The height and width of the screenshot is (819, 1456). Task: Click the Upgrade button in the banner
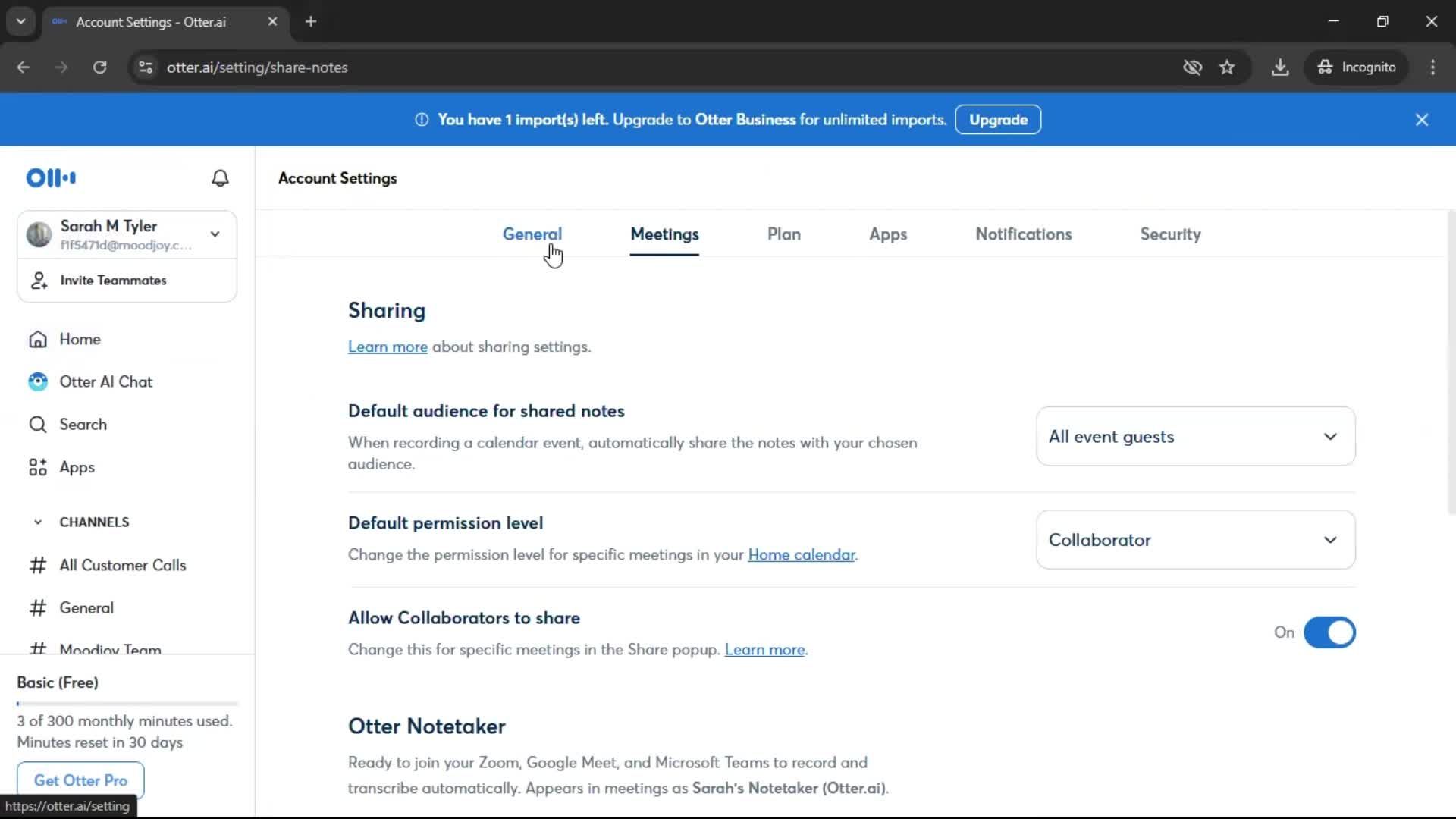pyautogui.click(x=998, y=120)
